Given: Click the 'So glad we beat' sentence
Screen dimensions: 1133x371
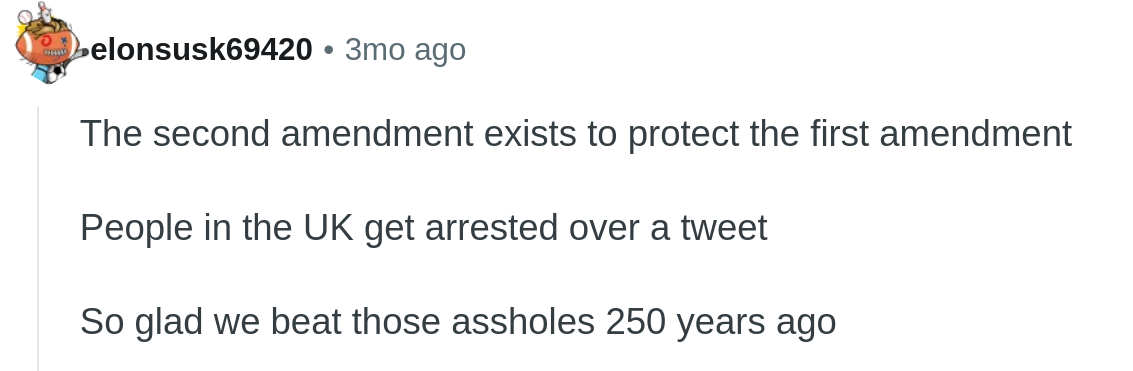Looking at the screenshot, I should point(458,322).
